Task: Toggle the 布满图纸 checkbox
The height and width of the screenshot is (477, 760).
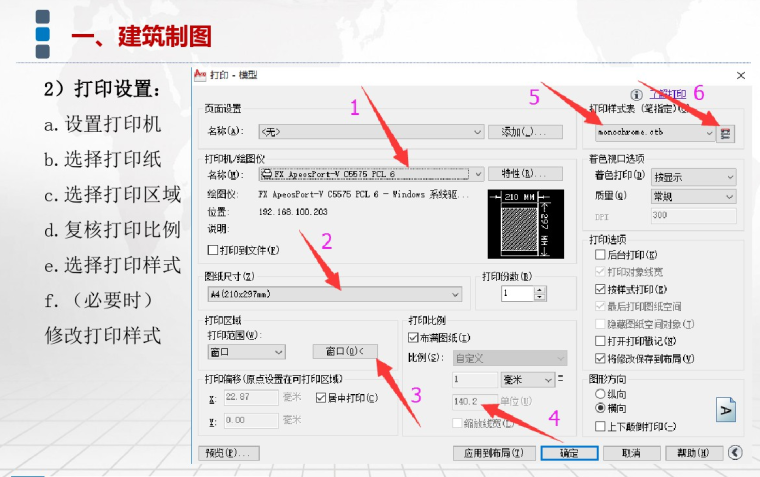Action: tap(414, 339)
